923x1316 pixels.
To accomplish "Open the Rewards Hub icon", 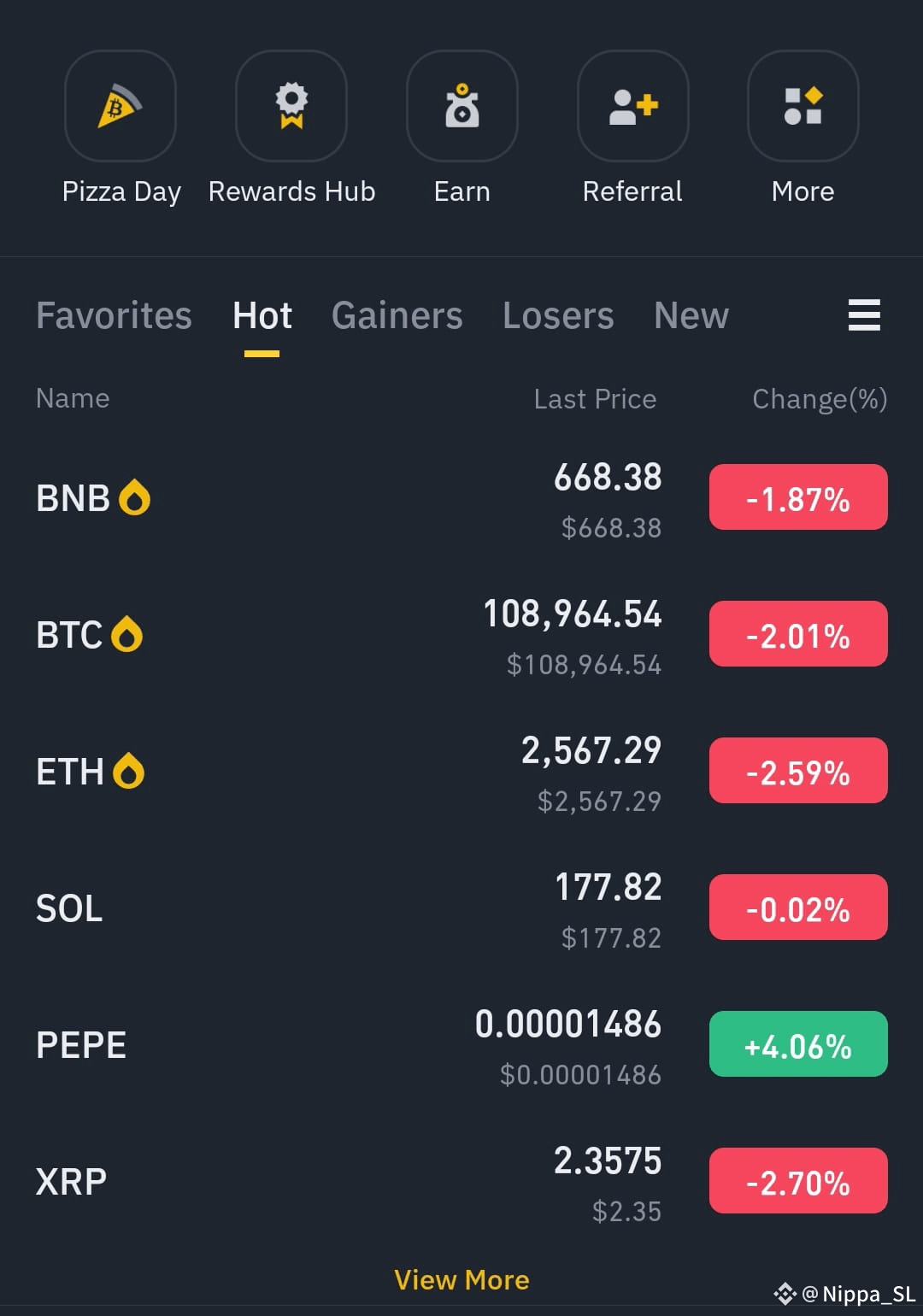I will click(x=291, y=106).
